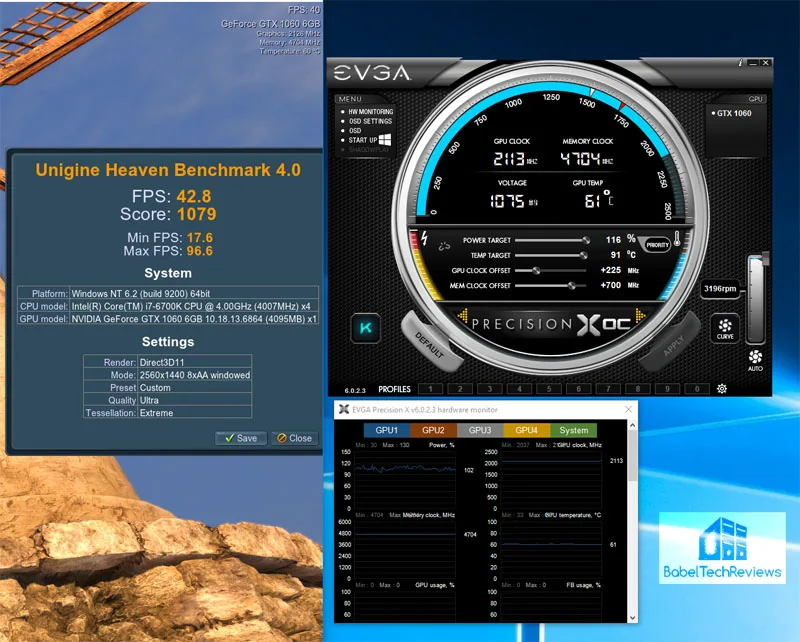Click the version number 6.0.2.3
Viewport: 800px width, 642px height.
pos(355,390)
